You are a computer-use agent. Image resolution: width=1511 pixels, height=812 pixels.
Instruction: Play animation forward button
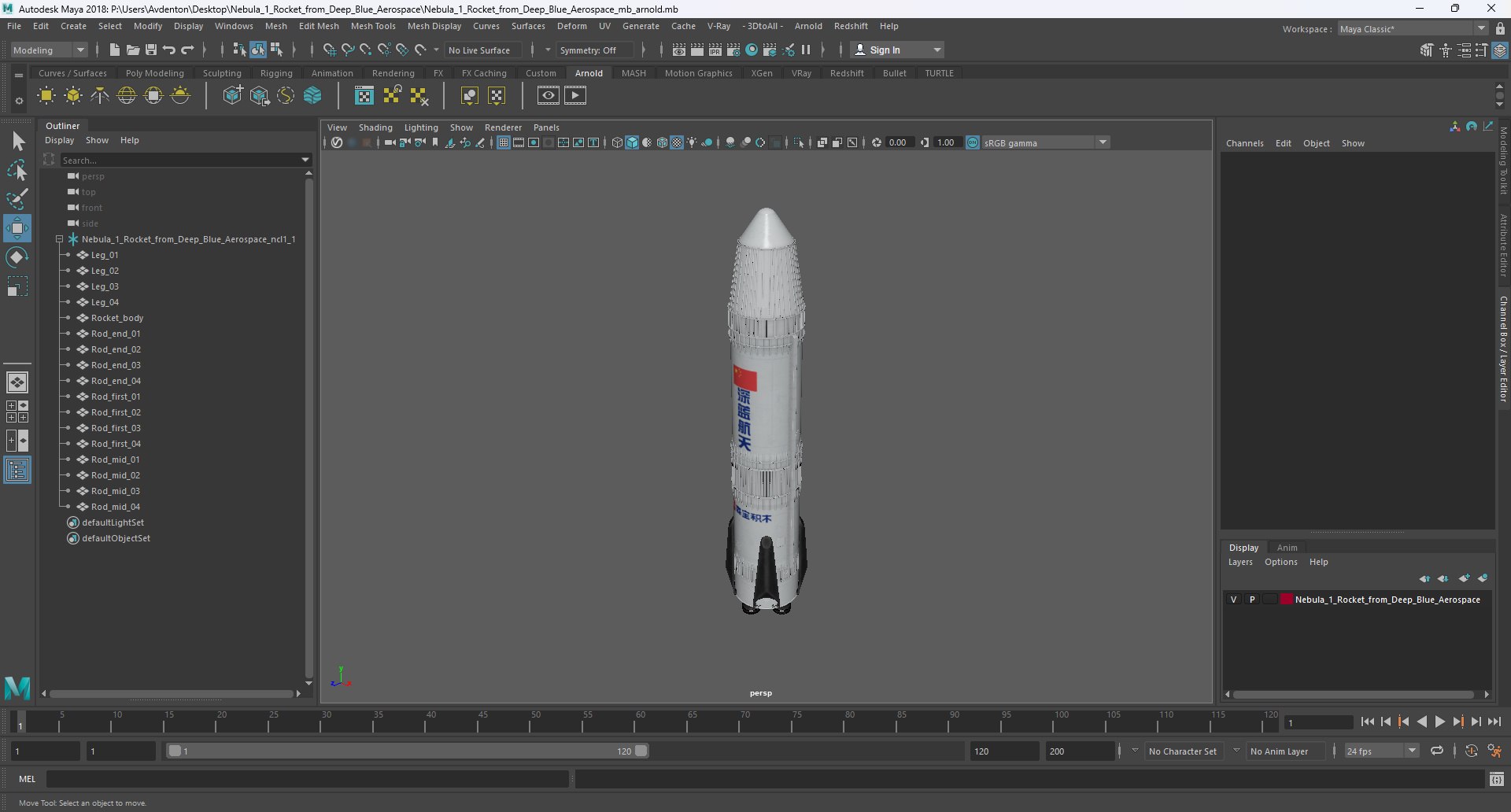tap(1439, 722)
